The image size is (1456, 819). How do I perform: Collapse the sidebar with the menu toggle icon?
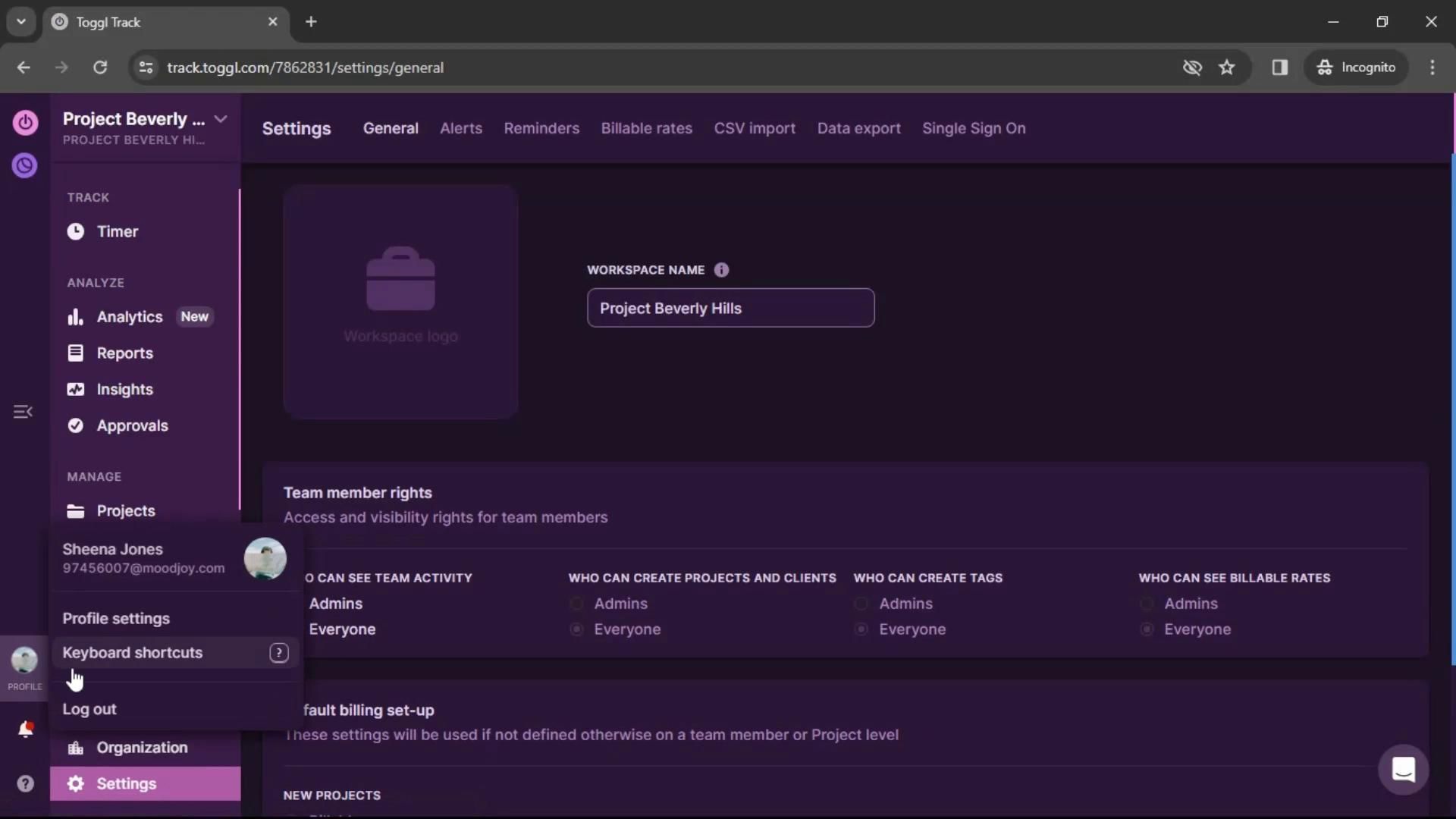coord(23,412)
